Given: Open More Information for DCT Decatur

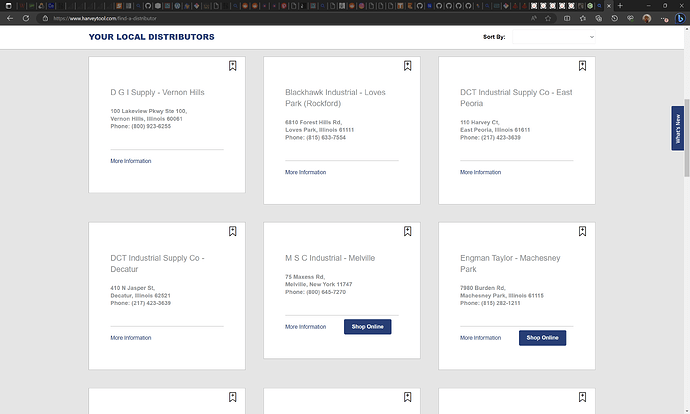Looking at the screenshot, I should point(131,338).
